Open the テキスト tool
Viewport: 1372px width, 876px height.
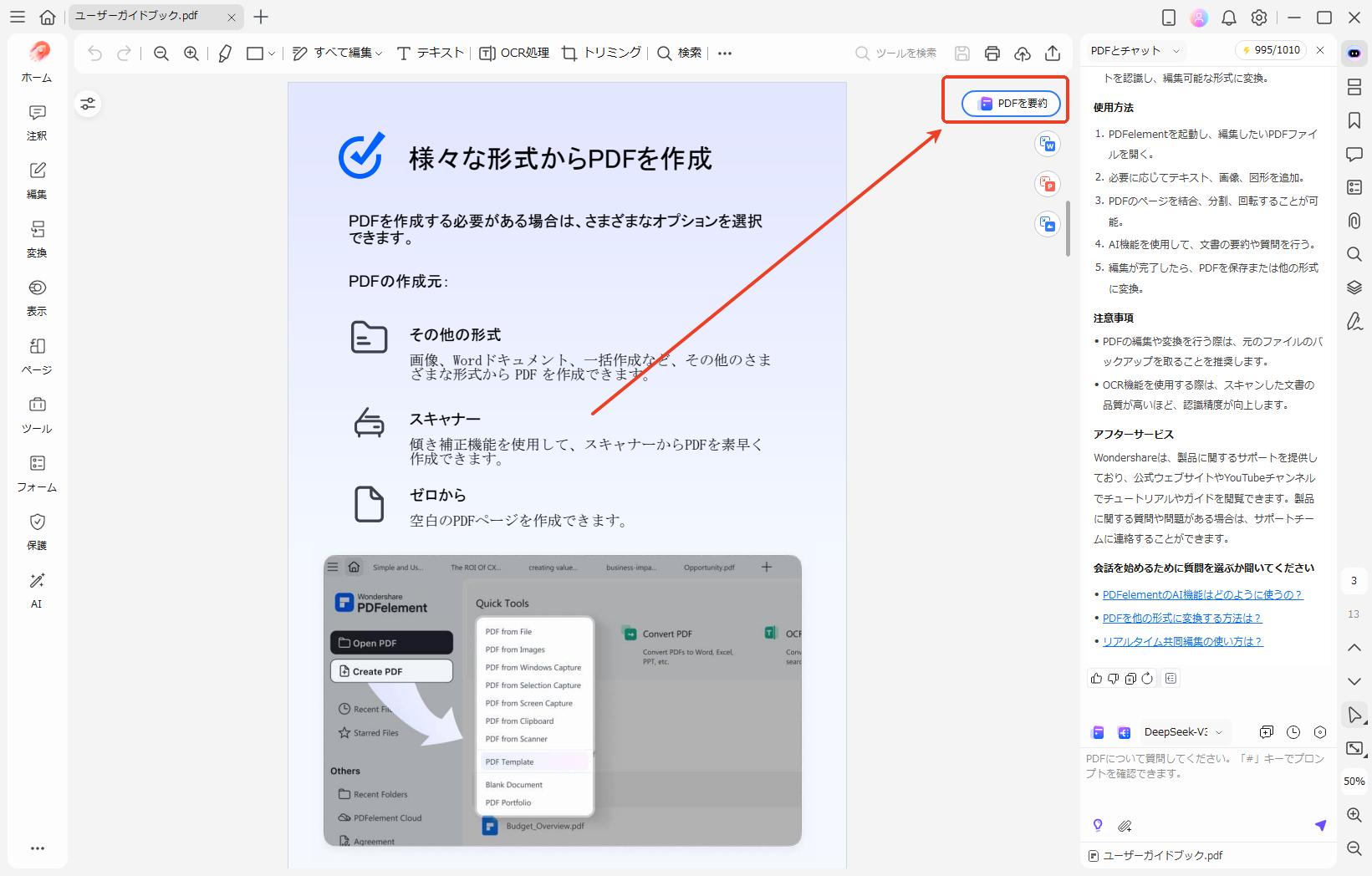[429, 53]
